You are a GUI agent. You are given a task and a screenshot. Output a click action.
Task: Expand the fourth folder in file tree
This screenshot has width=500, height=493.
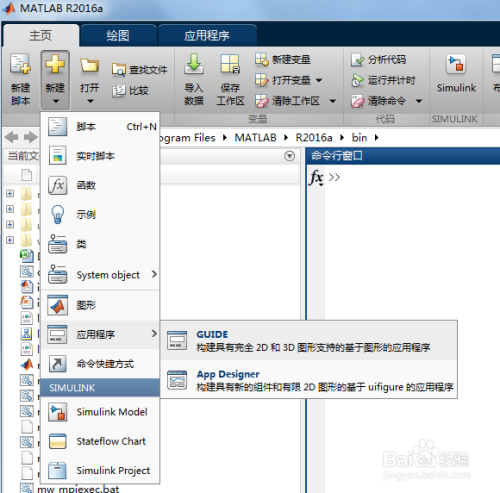pos(10,240)
